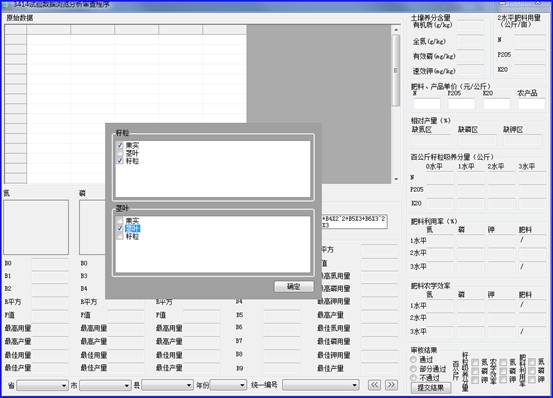Check 果实 checkbox in 茎叶 group
The image size is (553, 398).
coord(120,221)
